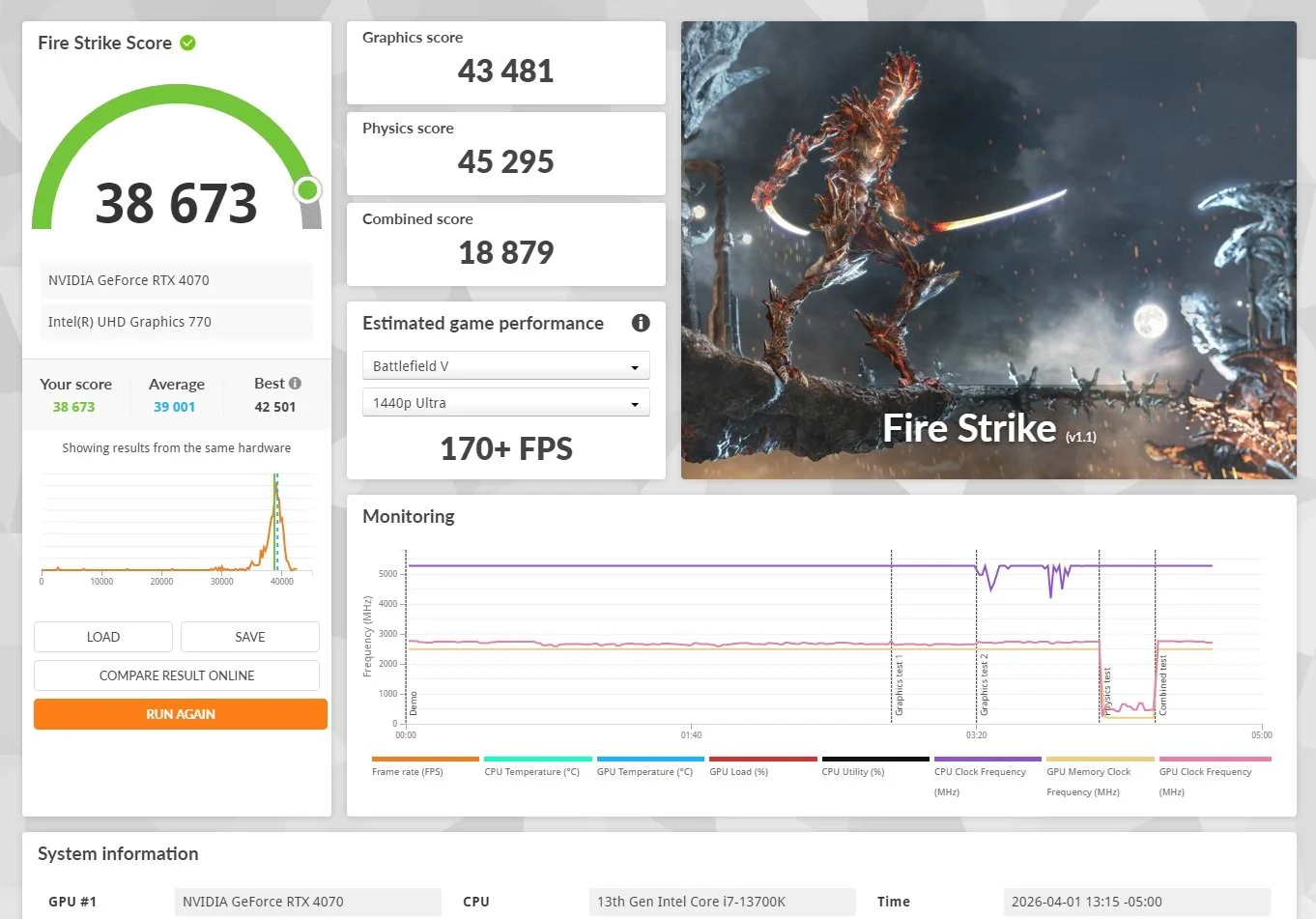The width and height of the screenshot is (1316, 919).
Task: Toggle the CPU Temperature legend swatch
Action: coord(538,760)
